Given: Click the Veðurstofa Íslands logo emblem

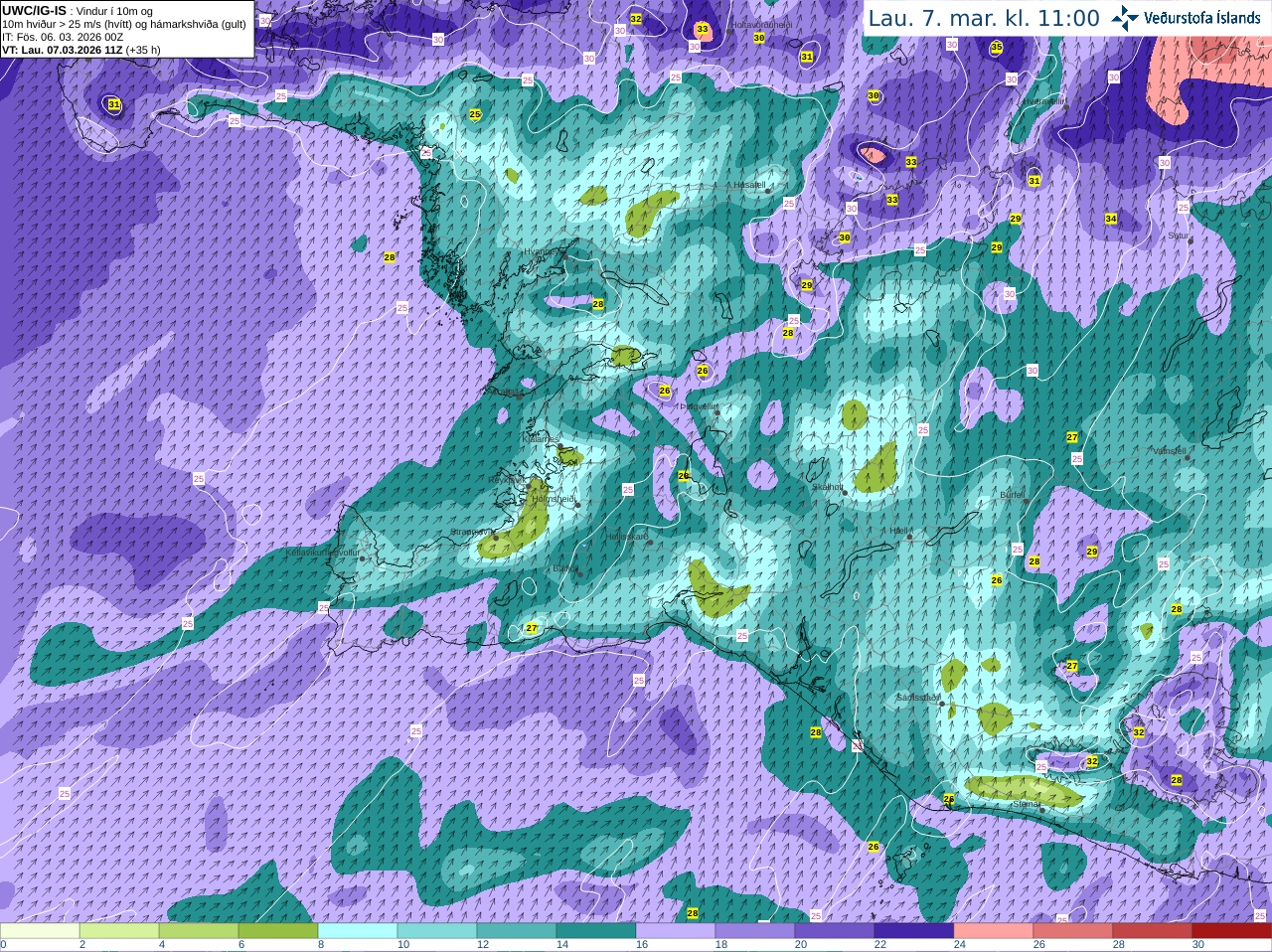Looking at the screenshot, I should point(1124,18).
